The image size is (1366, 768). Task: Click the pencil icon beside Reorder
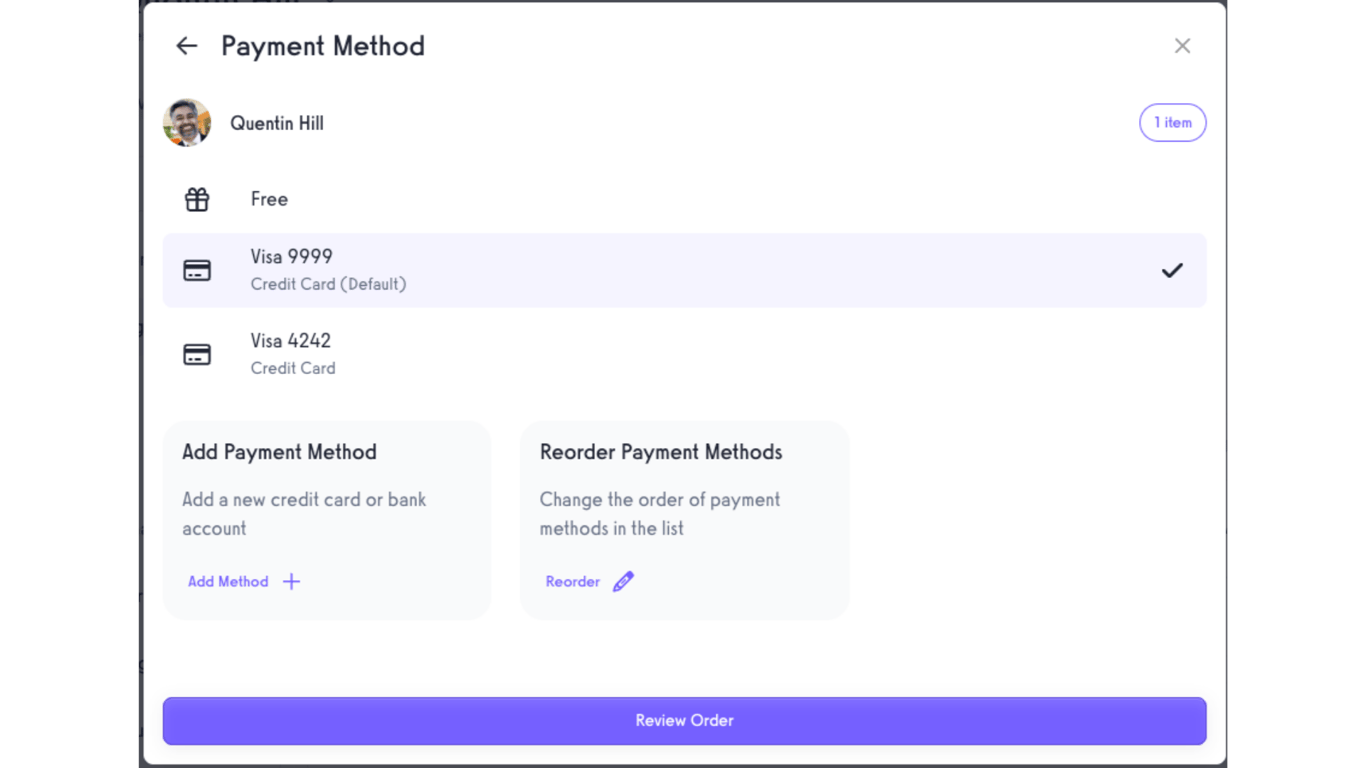(623, 581)
